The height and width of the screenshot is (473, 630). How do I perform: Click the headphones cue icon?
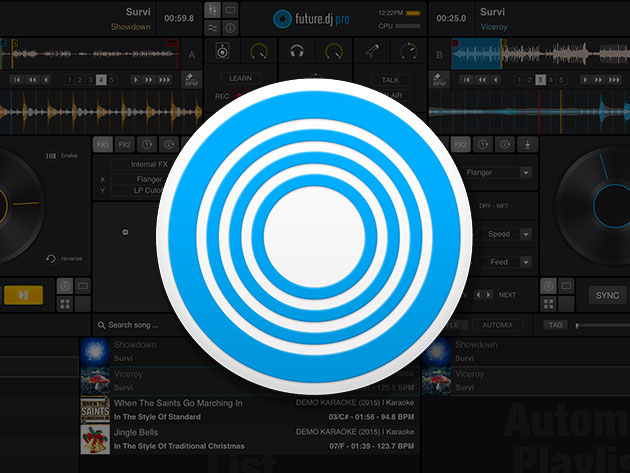point(297,51)
